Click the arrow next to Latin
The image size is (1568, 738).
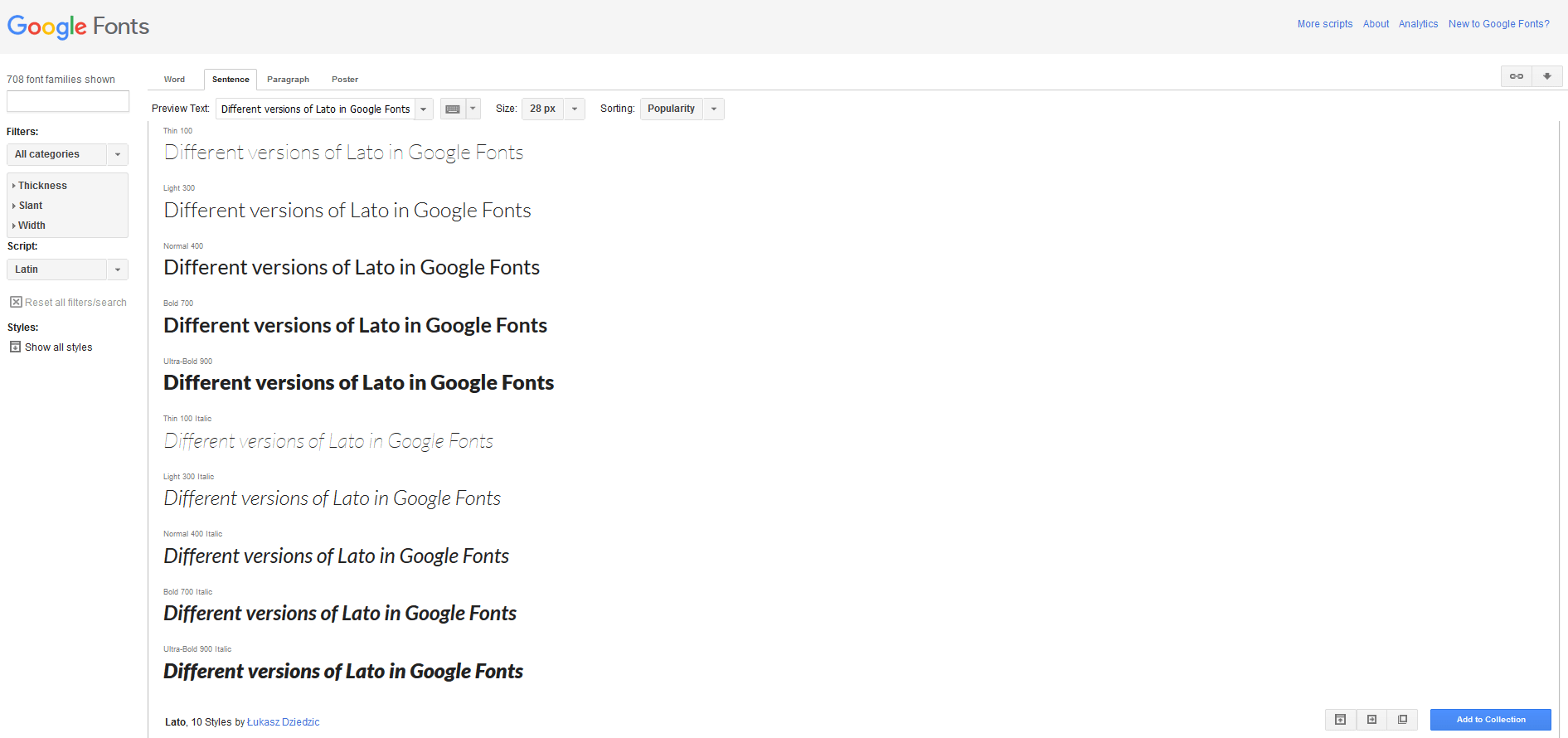click(x=118, y=269)
